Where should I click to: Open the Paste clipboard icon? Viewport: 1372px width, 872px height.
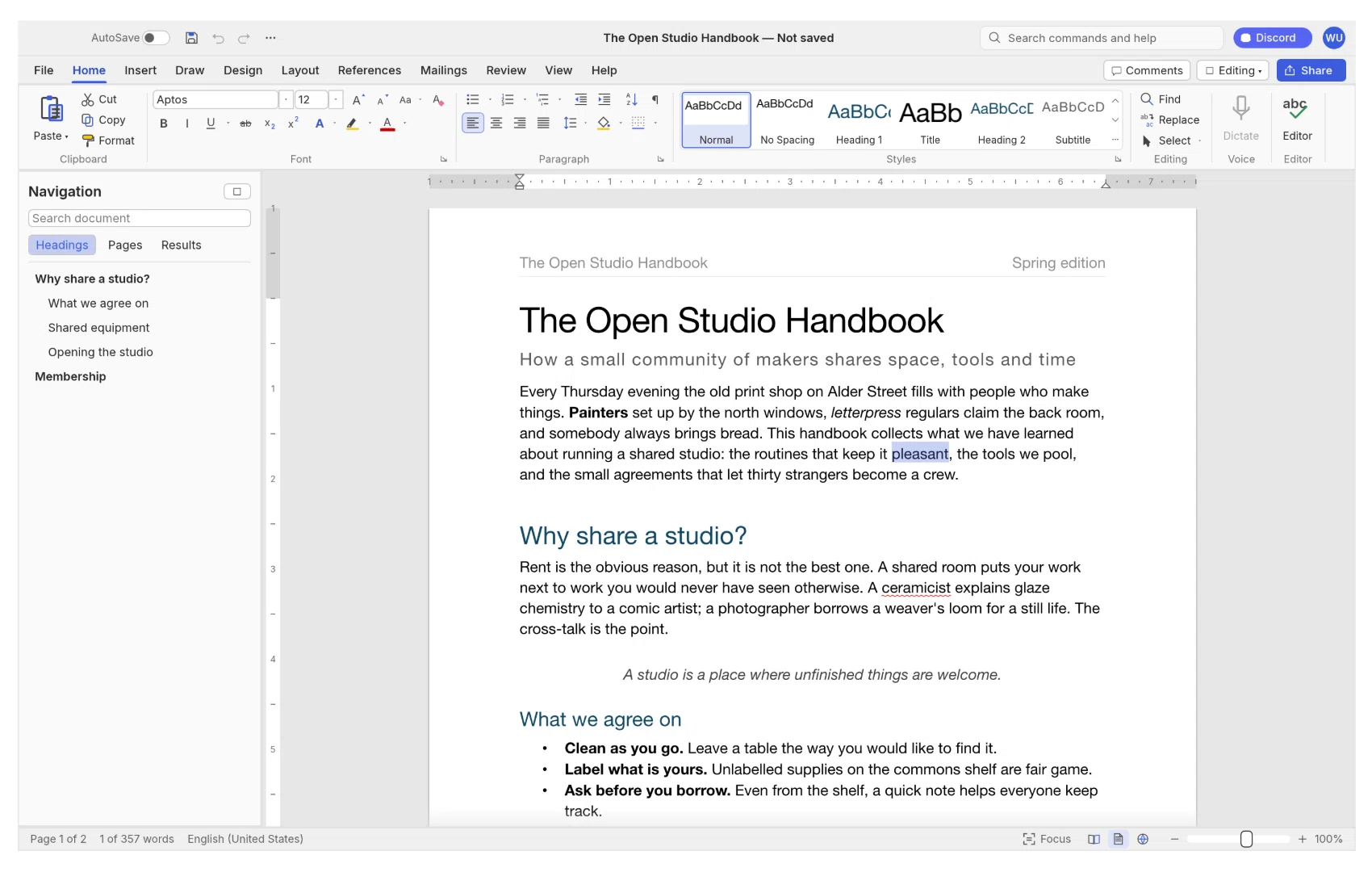point(52,108)
